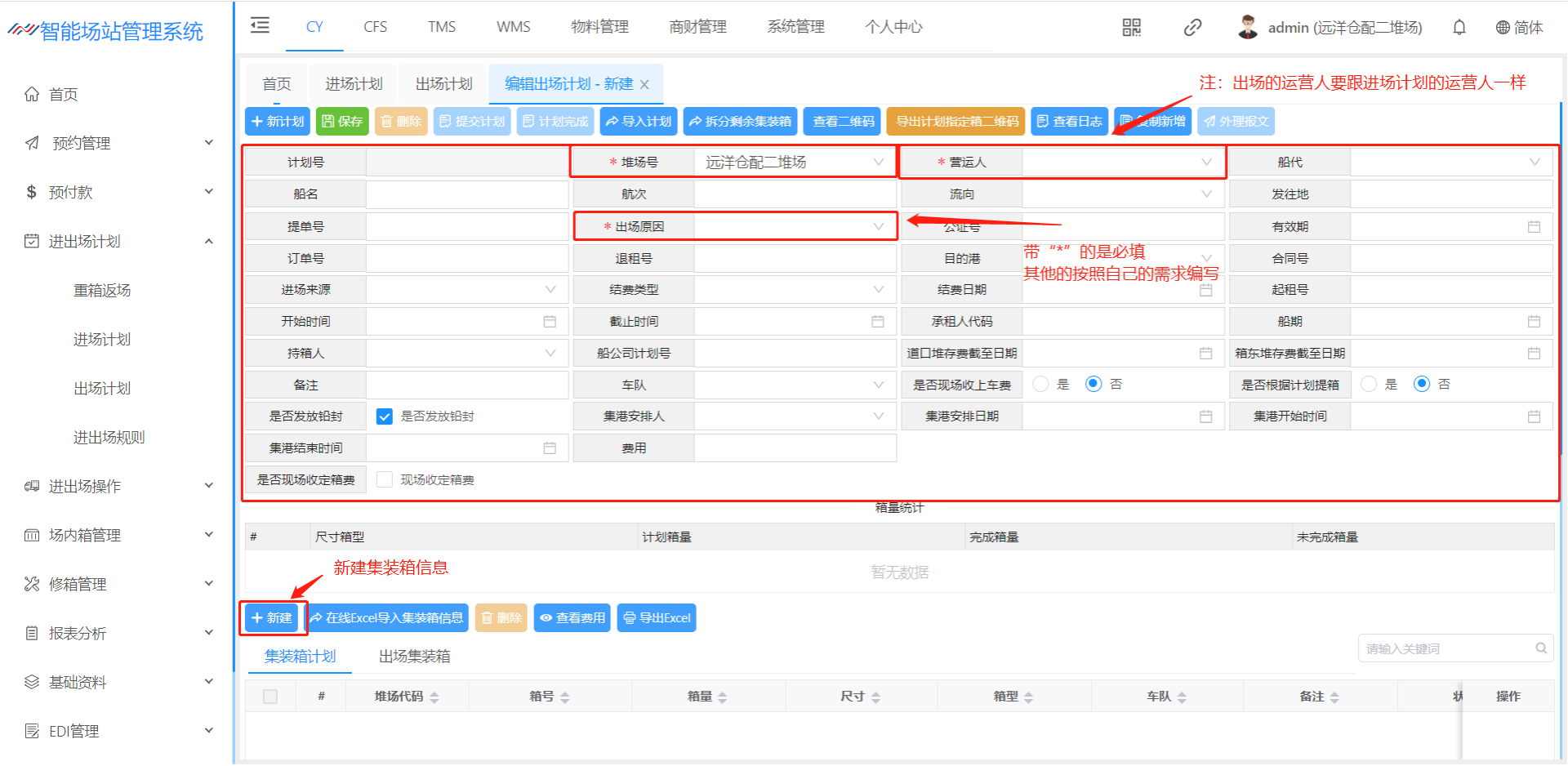The image size is (1568, 766).
Task: Click the 提单号 input field
Action: tap(466, 227)
